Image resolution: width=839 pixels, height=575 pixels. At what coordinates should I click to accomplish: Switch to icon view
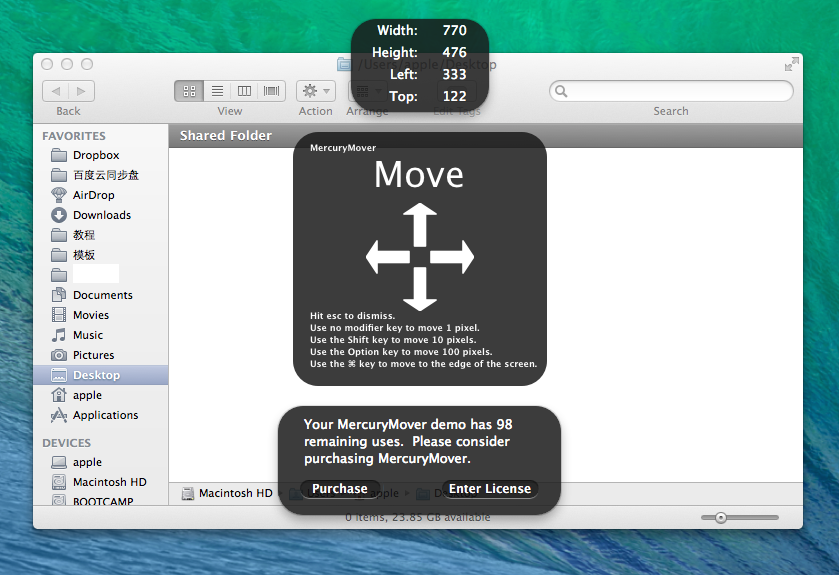point(189,91)
